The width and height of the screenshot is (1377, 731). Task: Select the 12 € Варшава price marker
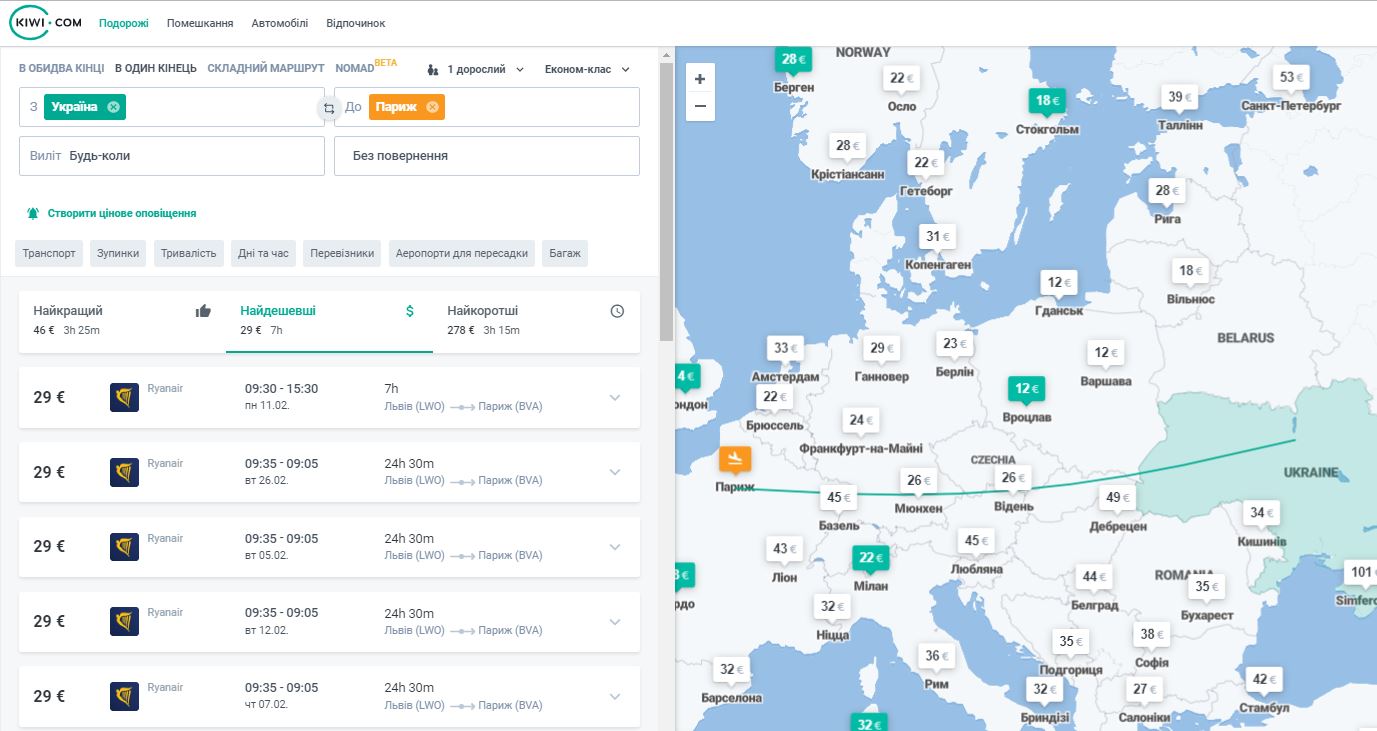tap(1106, 353)
